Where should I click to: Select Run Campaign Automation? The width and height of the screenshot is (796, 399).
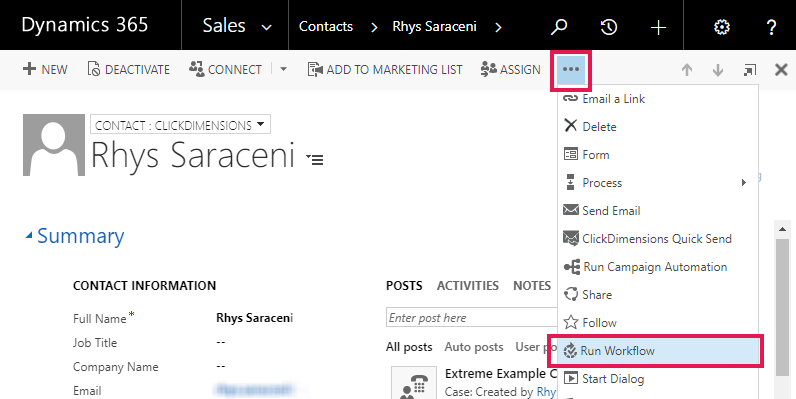point(657,267)
